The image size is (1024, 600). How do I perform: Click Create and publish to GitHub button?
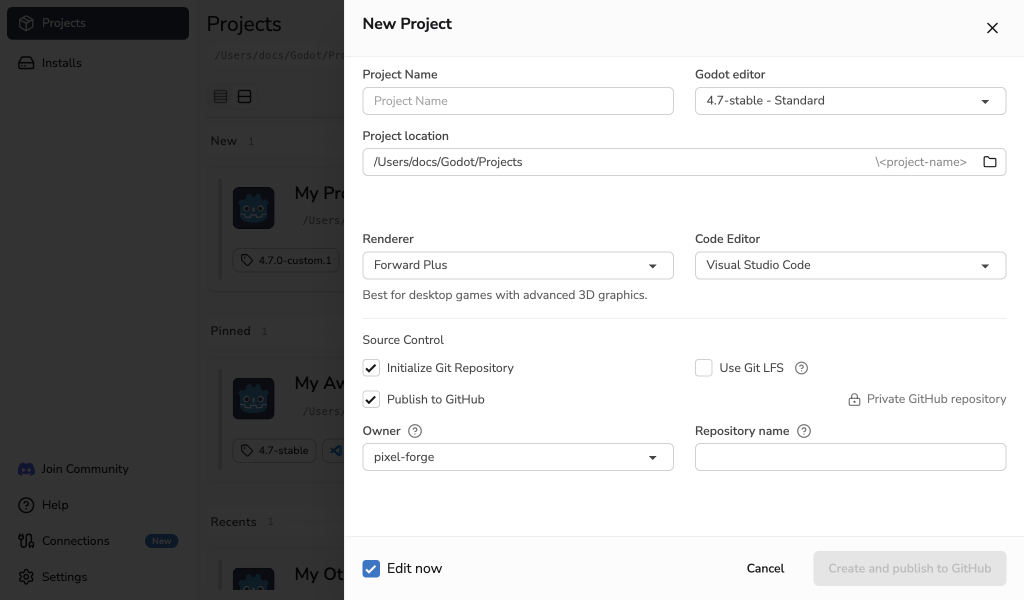(909, 569)
